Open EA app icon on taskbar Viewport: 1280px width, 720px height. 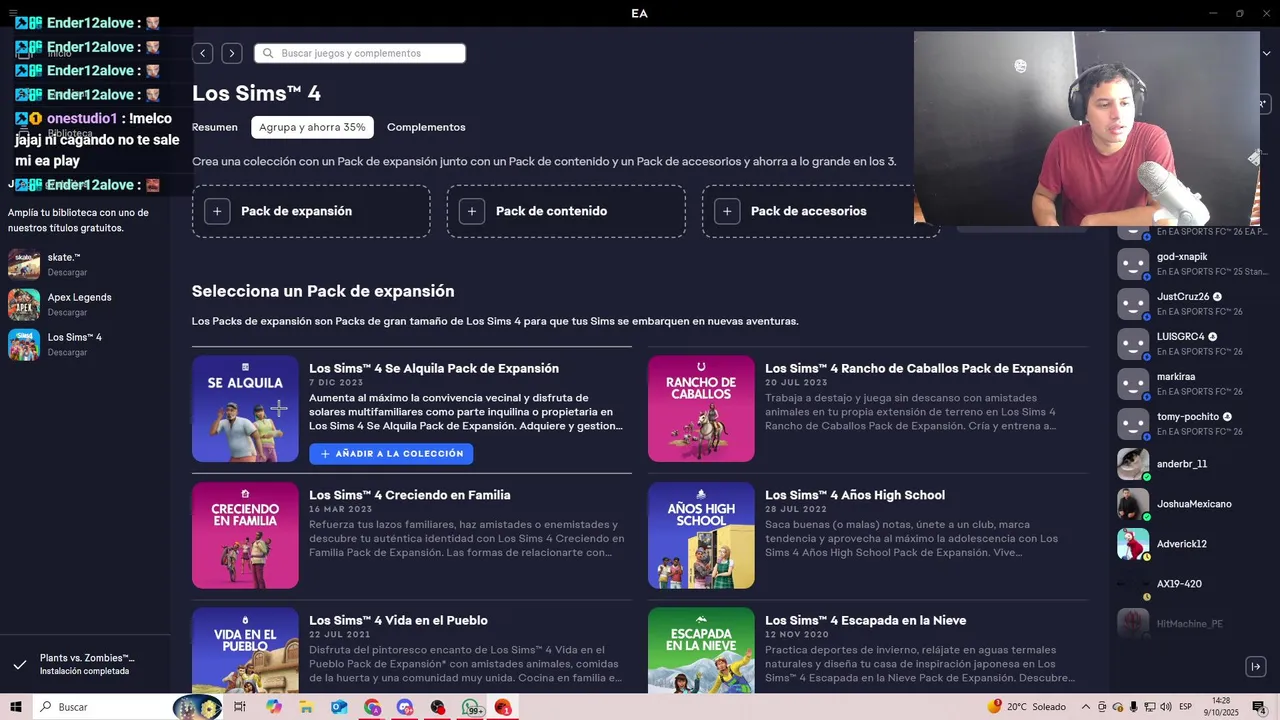[502, 707]
